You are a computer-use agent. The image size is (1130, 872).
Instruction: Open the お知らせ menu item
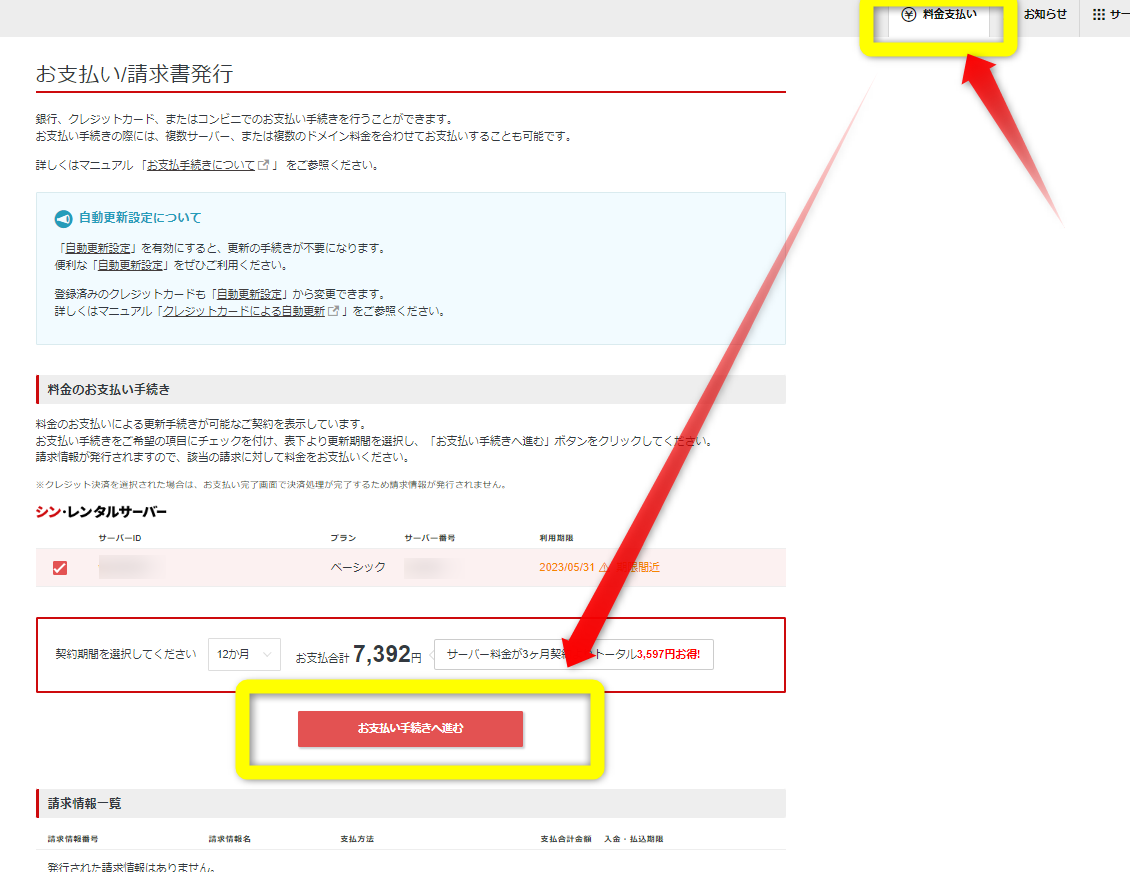point(1045,15)
